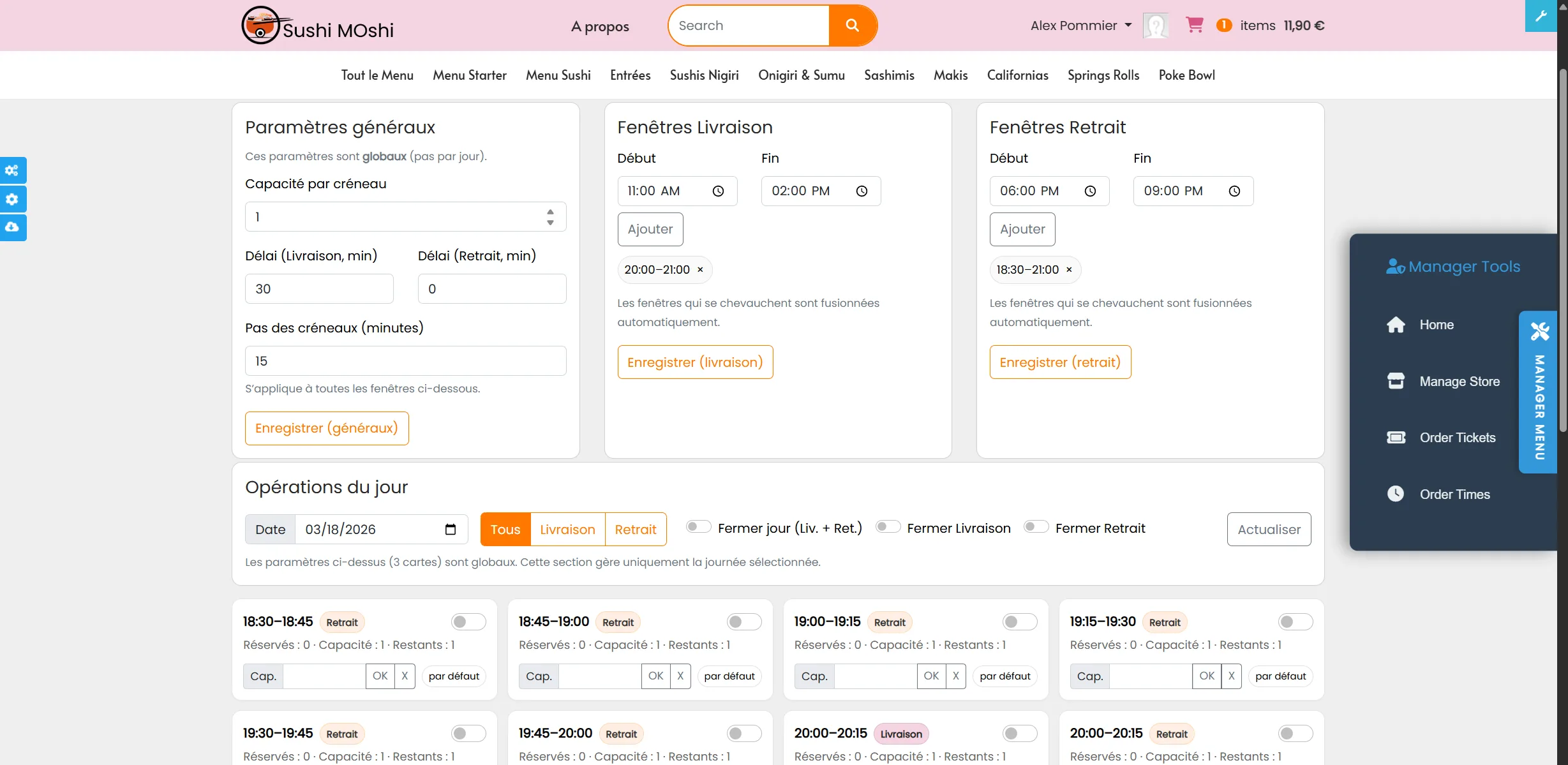The height and width of the screenshot is (765, 1568).
Task: Click the Sushi MOshi logo icon
Action: click(262, 26)
